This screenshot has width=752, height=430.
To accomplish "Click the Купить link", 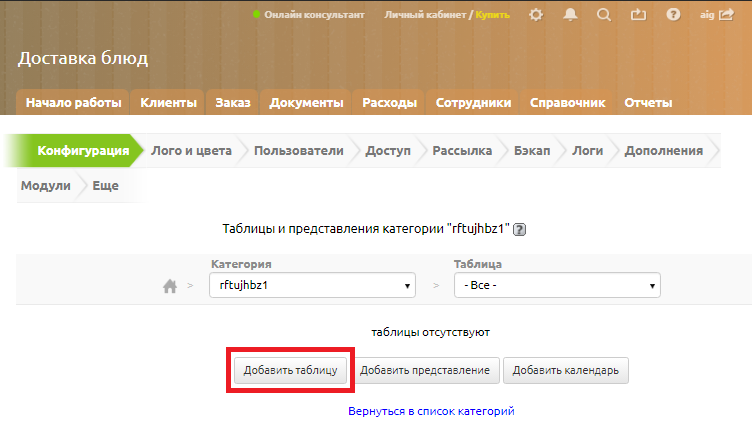I will click(x=492, y=15).
